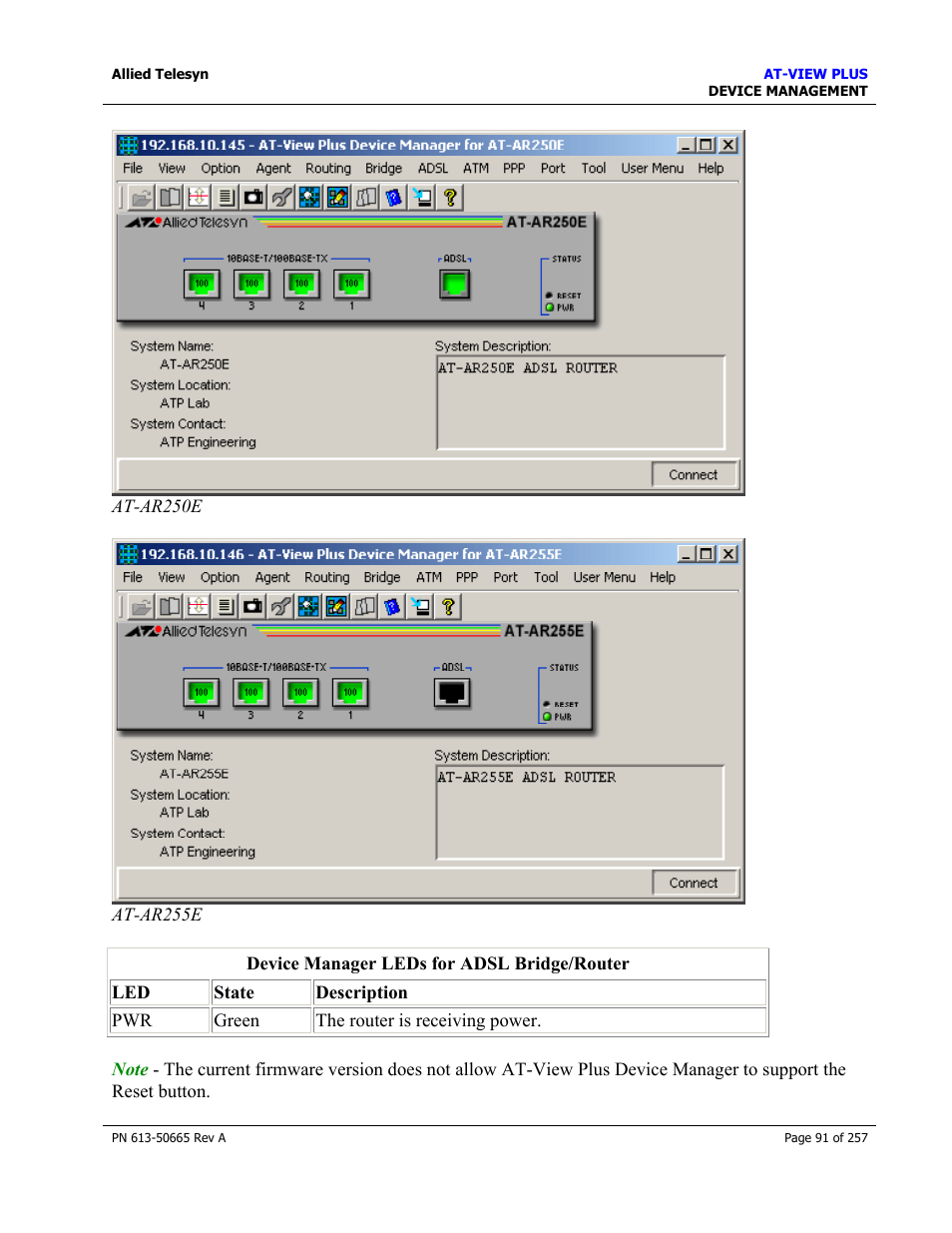Click the up-down arrows icon in AT-AR250E toolbar
This screenshot has height=1233, width=952.
tap(198, 198)
